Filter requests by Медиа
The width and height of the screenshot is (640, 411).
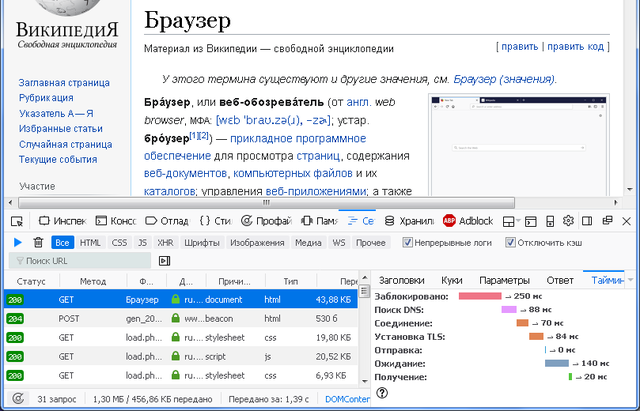click(x=308, y=242)
